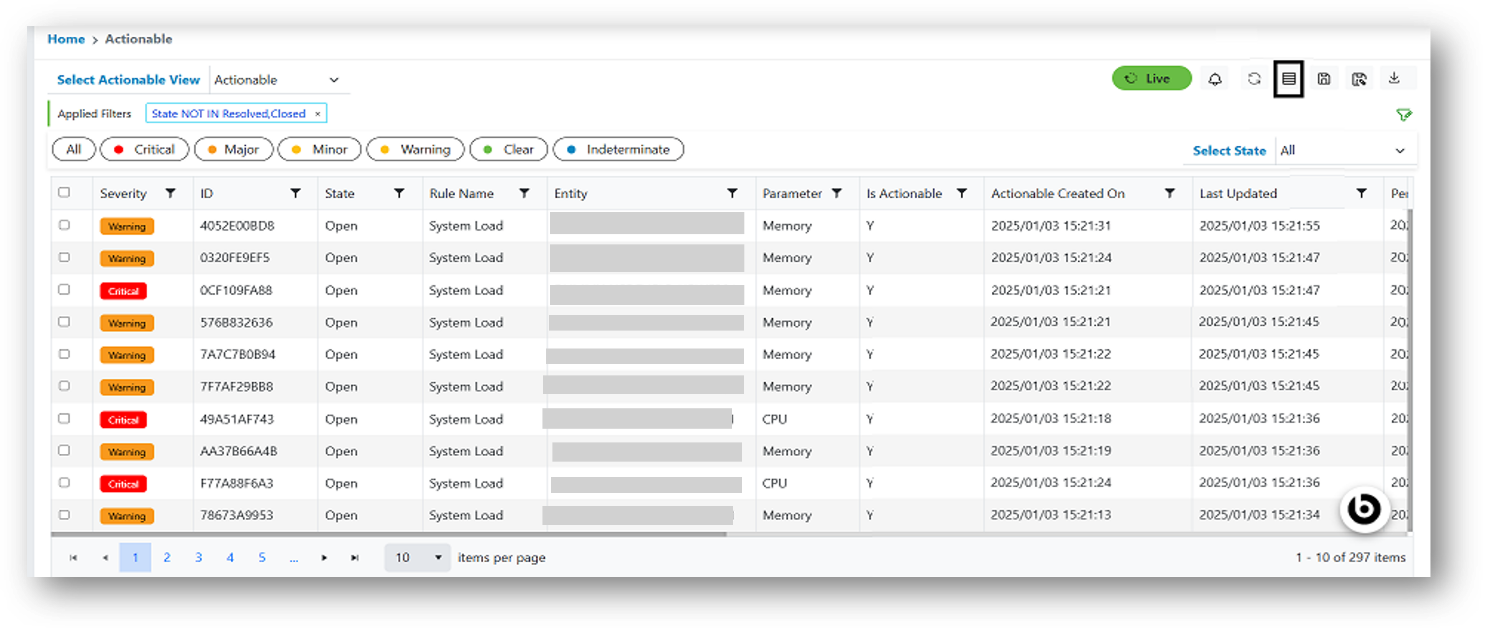Viewport: 1485px width, 630px height.
Task: Check the row 7A7C7B0B94 checkbox
Action: 64,353
